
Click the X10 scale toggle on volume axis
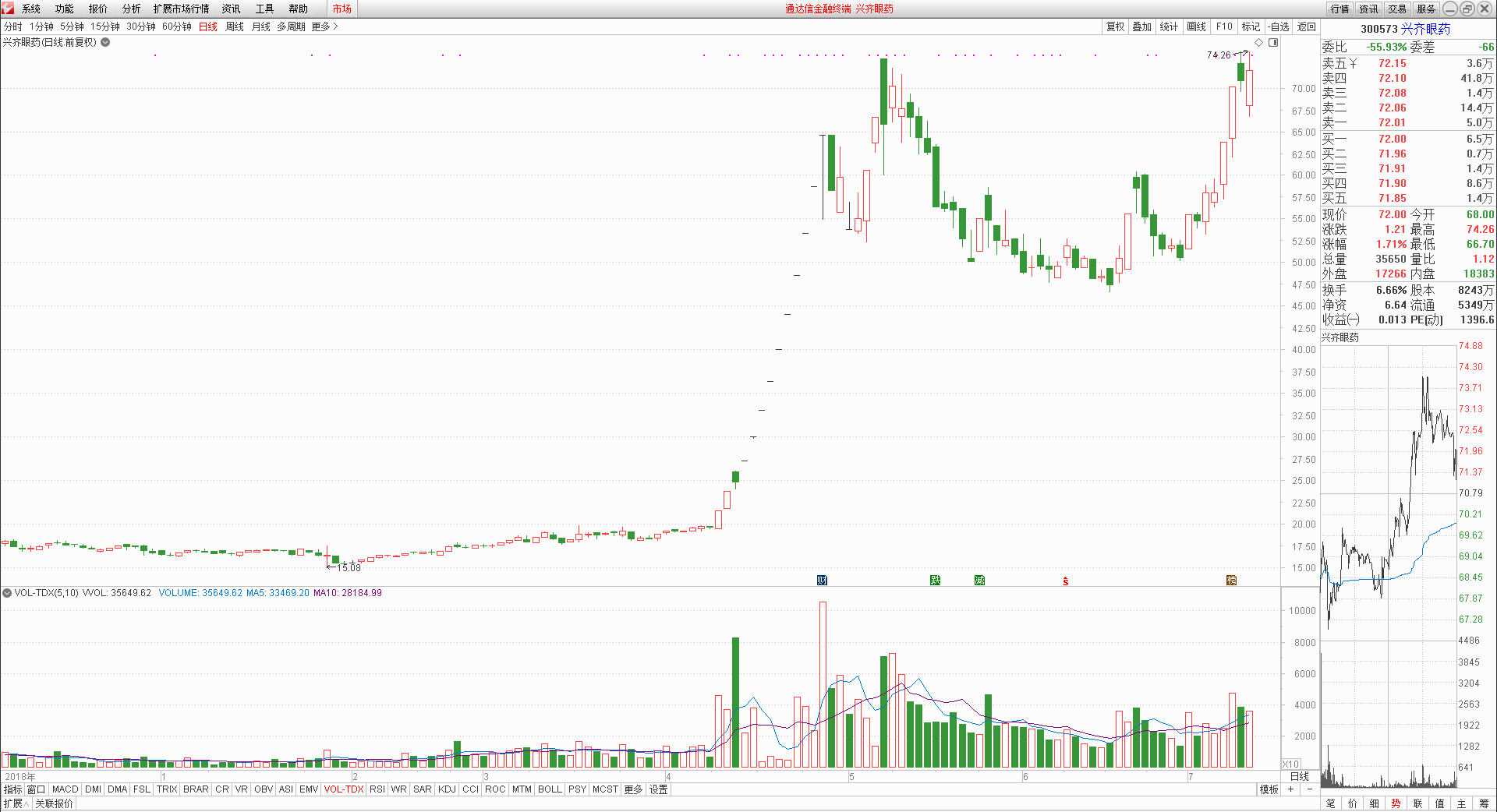(1290, 764)
